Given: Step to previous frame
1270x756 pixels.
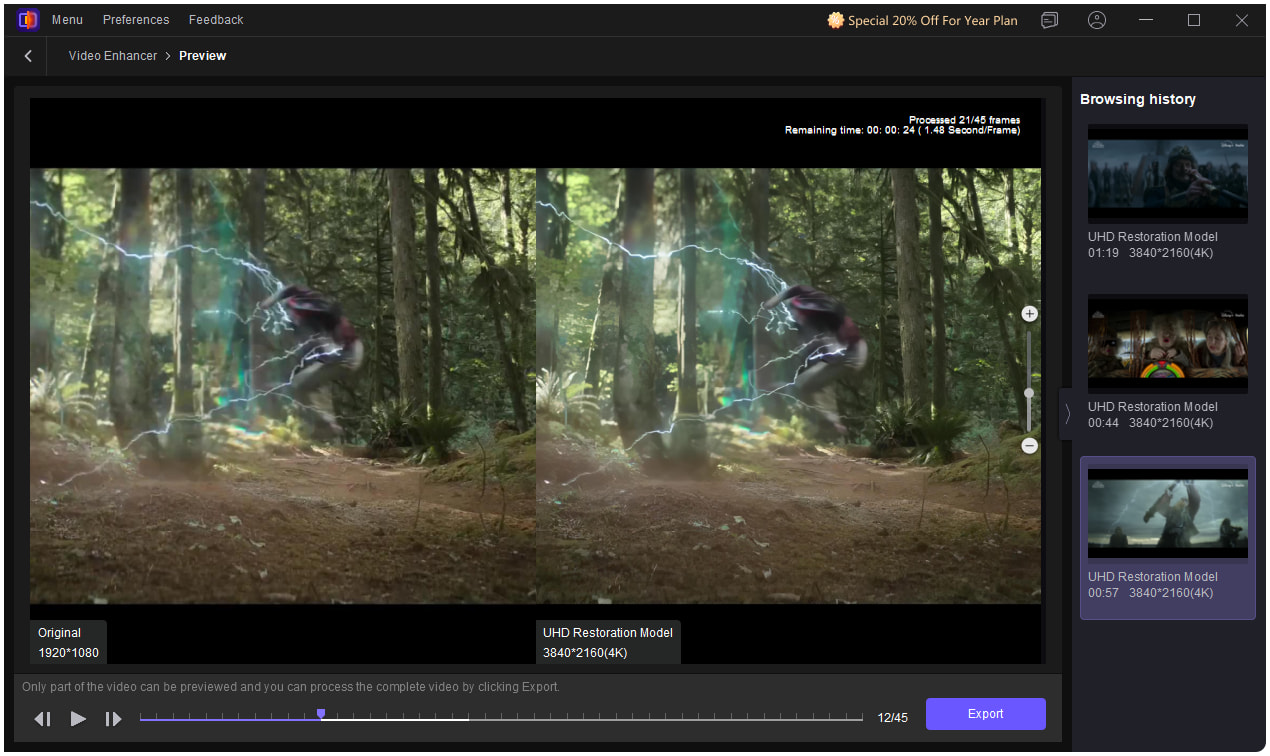Looking at the screenshot, I should click(42, 718).
